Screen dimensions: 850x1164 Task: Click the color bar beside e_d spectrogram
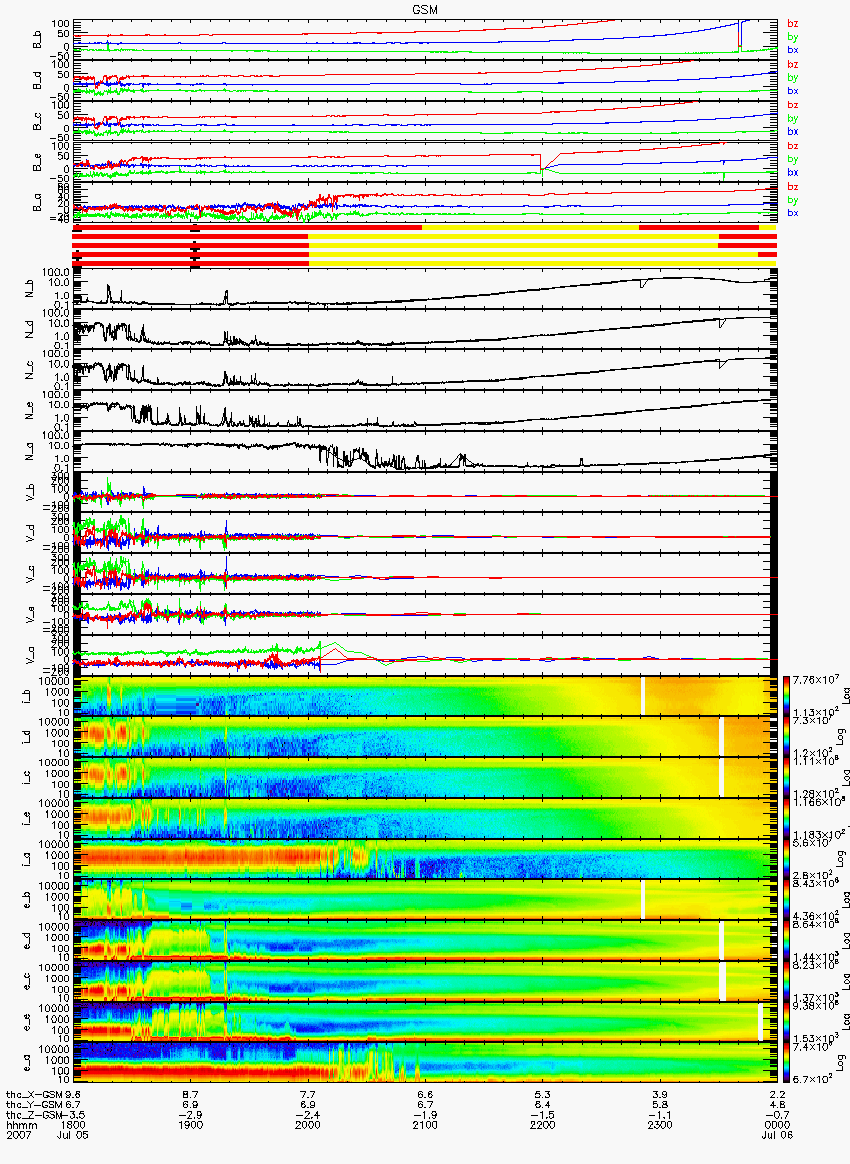pyautogui.click(x=788, y=941)
